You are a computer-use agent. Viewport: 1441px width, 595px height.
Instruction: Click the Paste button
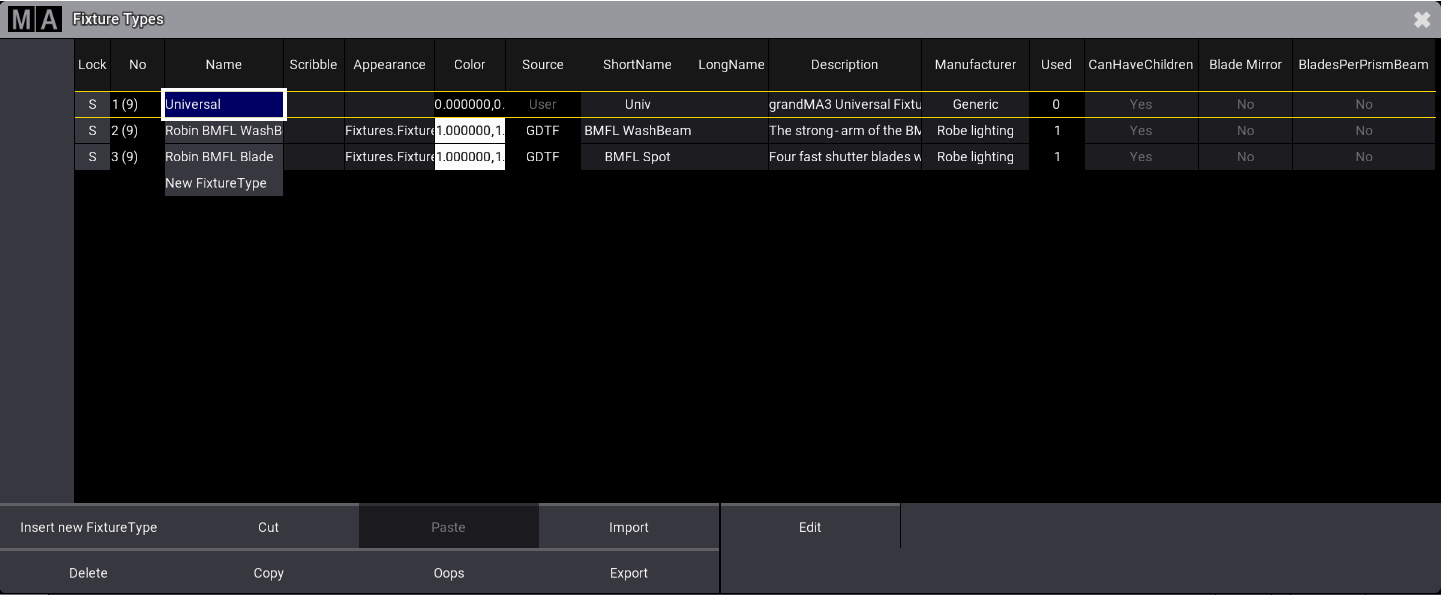[x=449, y=527]
